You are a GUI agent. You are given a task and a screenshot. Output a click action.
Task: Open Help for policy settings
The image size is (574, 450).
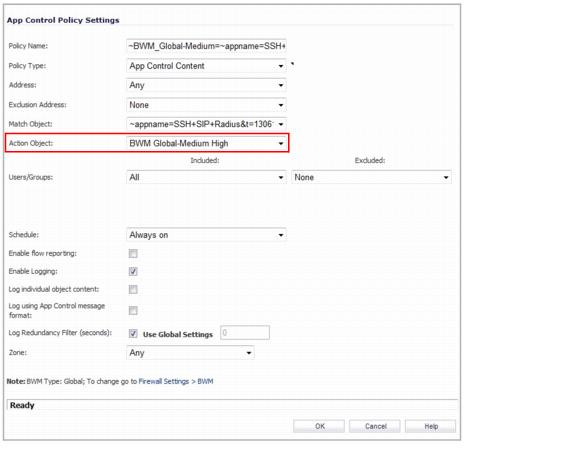coord(430,426)
